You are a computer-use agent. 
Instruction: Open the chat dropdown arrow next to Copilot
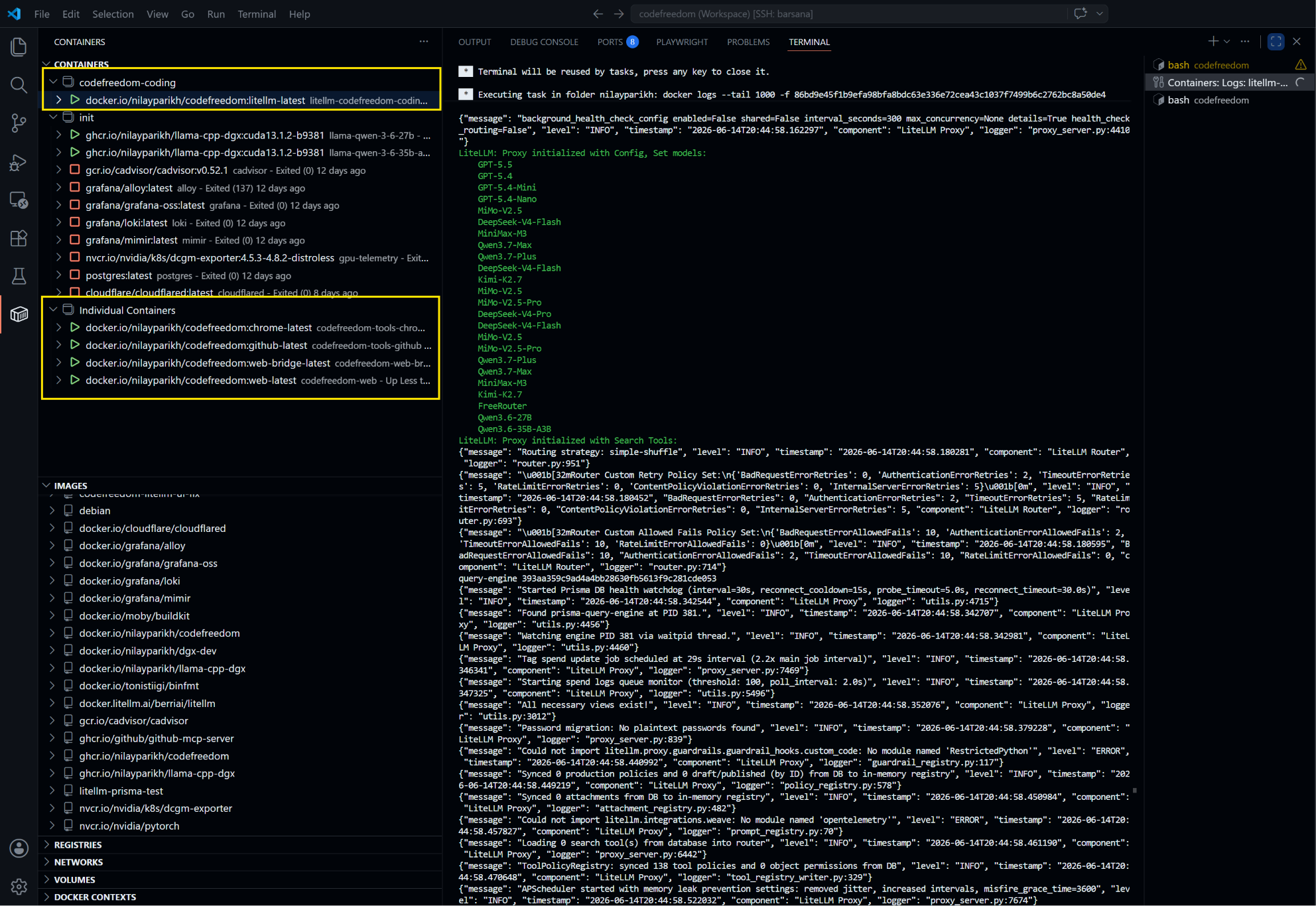tap(1099, 14)
